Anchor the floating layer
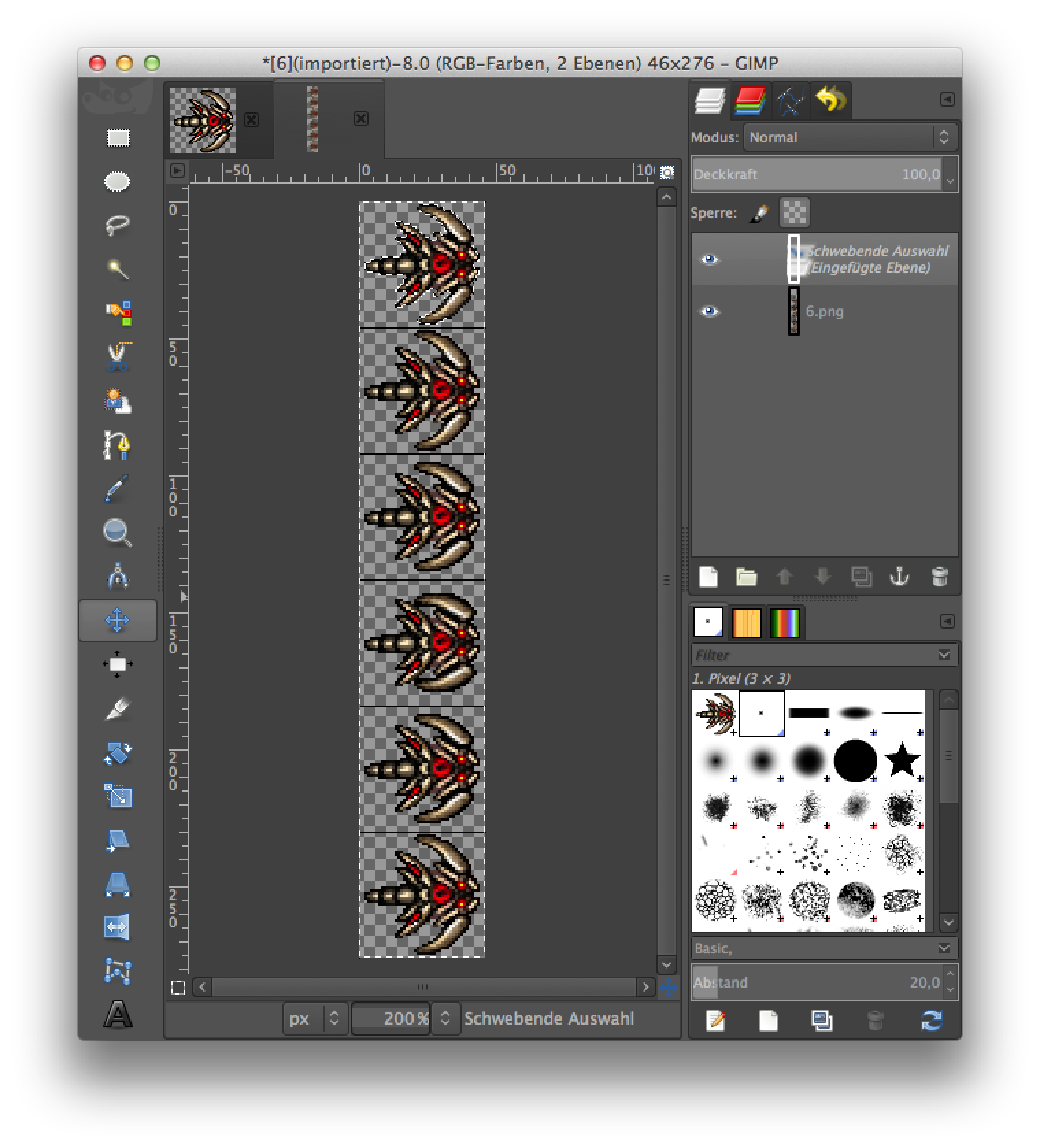Viewport: 1040px width, 1148px height. tap(900, 577)
